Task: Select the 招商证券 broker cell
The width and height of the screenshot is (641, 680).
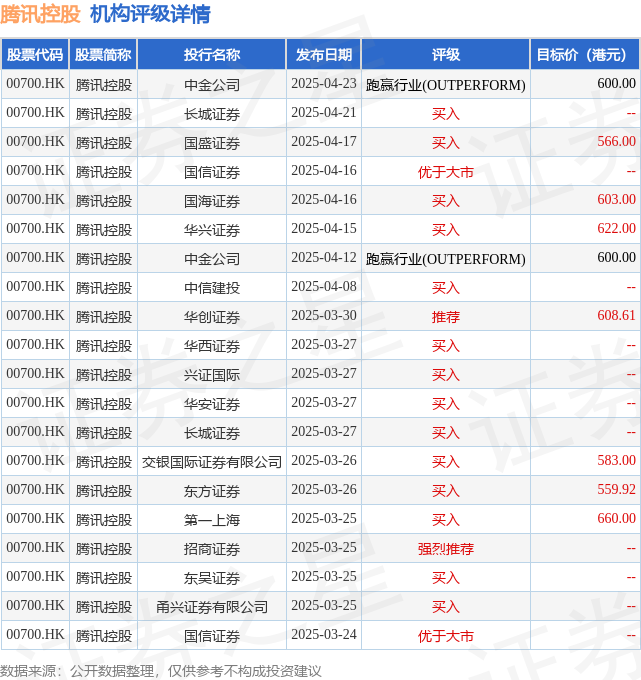Action: click(212, 549)
